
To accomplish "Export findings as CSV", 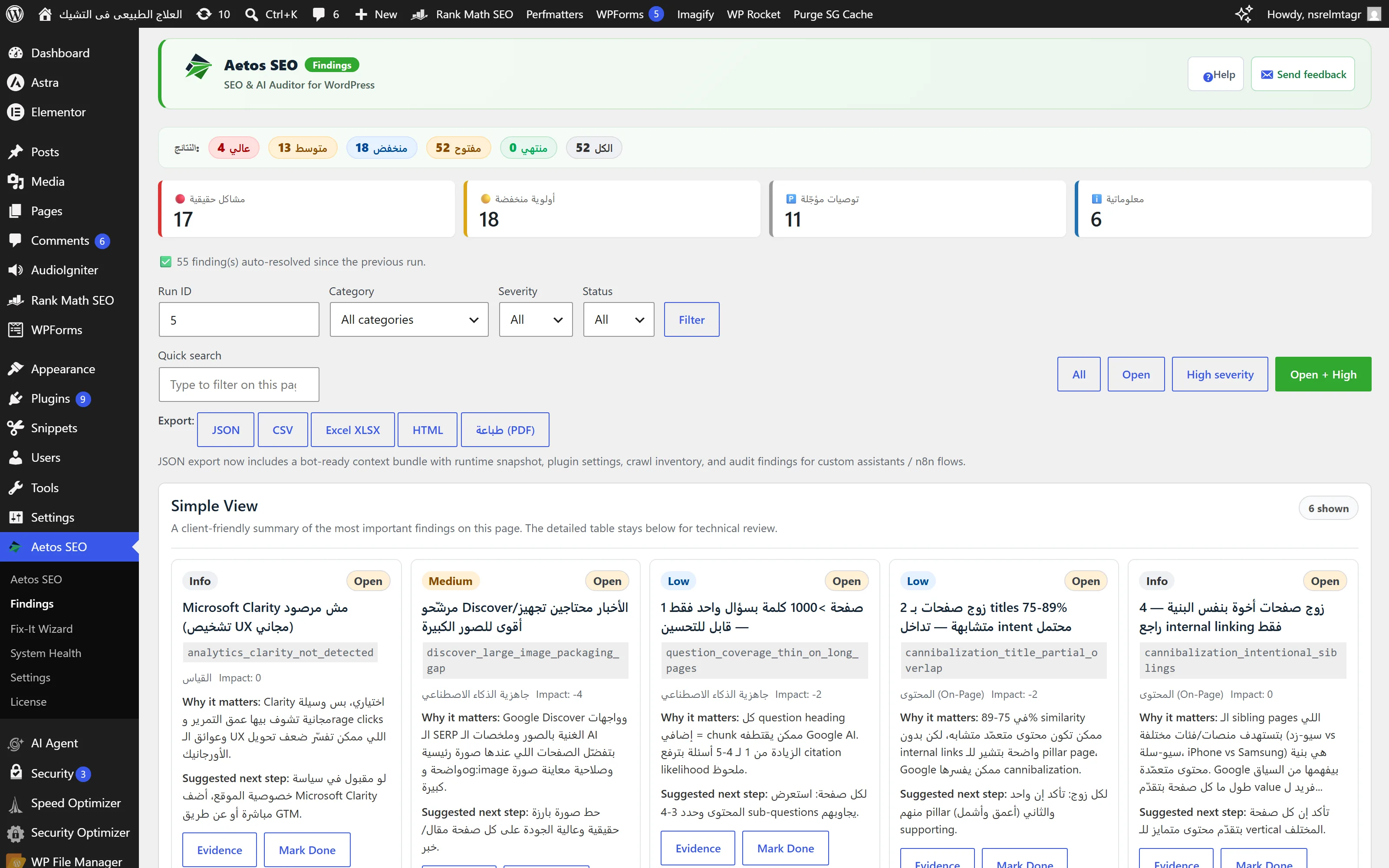I will (x=283, y=429).
